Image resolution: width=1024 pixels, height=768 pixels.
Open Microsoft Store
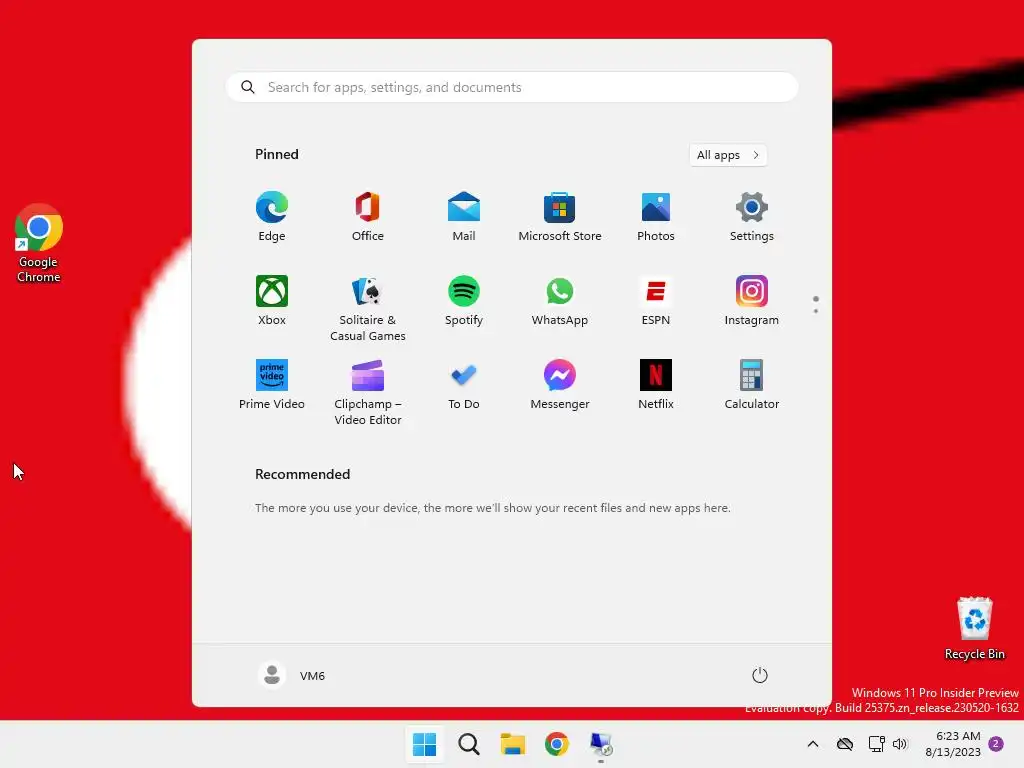(x=560, y=217)
